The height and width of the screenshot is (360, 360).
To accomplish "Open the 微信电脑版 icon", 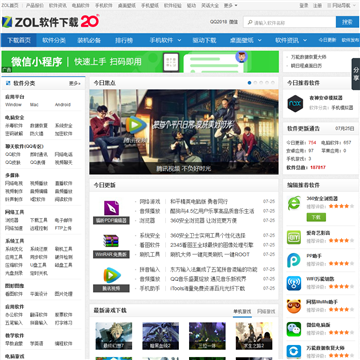I will (294, 329).
